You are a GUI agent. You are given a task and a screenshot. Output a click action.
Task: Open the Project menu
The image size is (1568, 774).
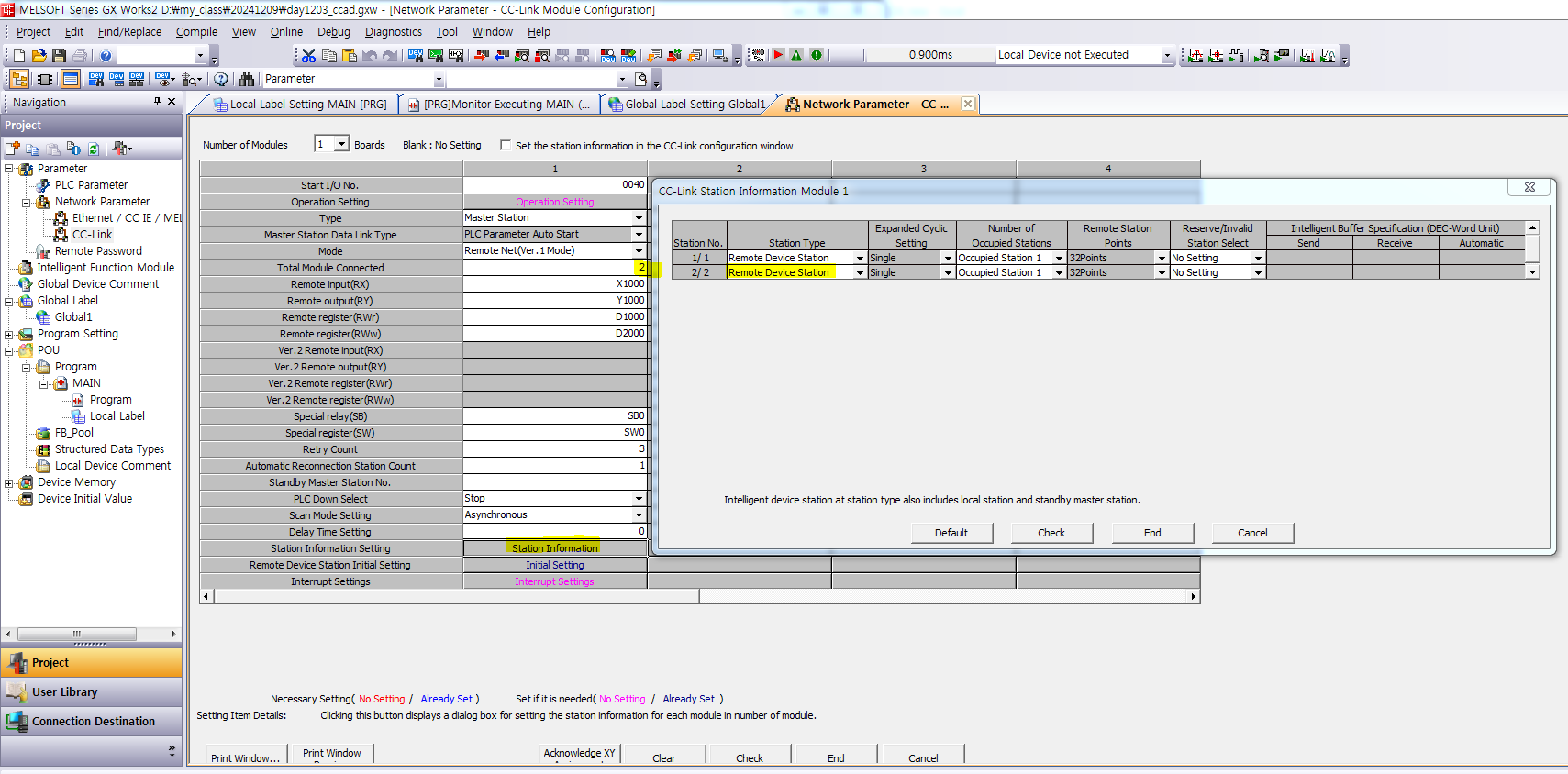click(34, 31)
